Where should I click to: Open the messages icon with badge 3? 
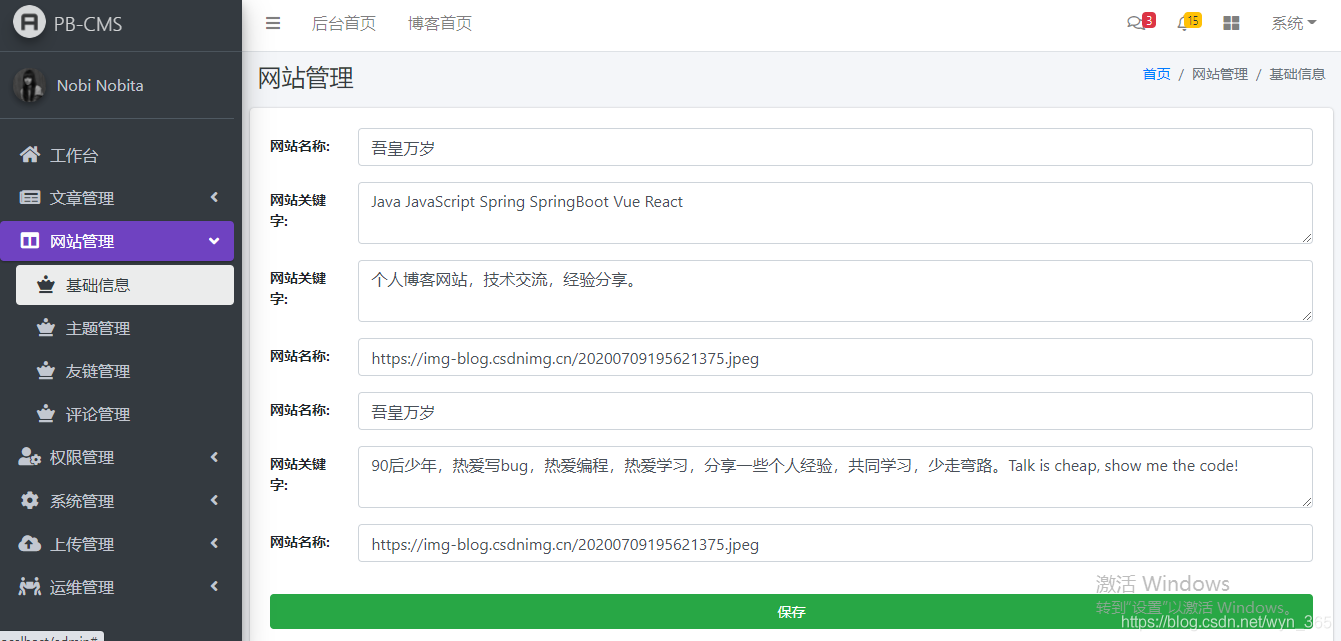(x=1137, y=23)
